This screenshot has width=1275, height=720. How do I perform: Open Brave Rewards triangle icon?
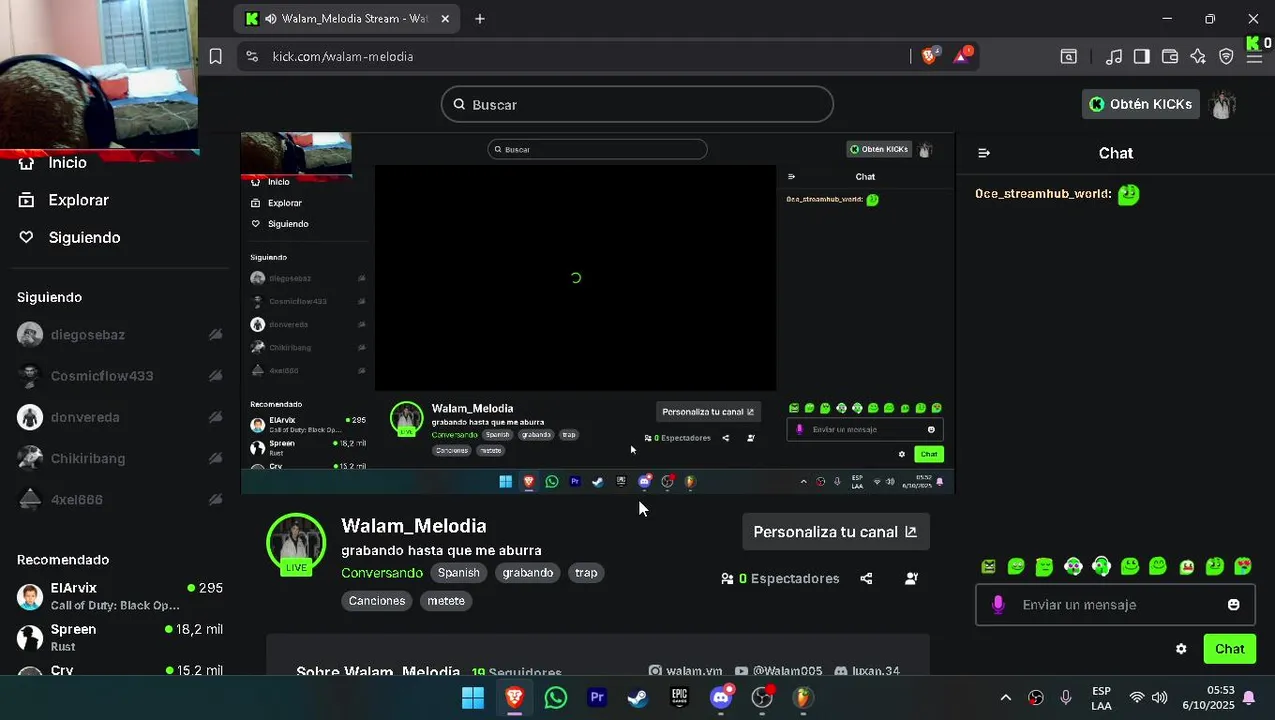click(962, 56)
